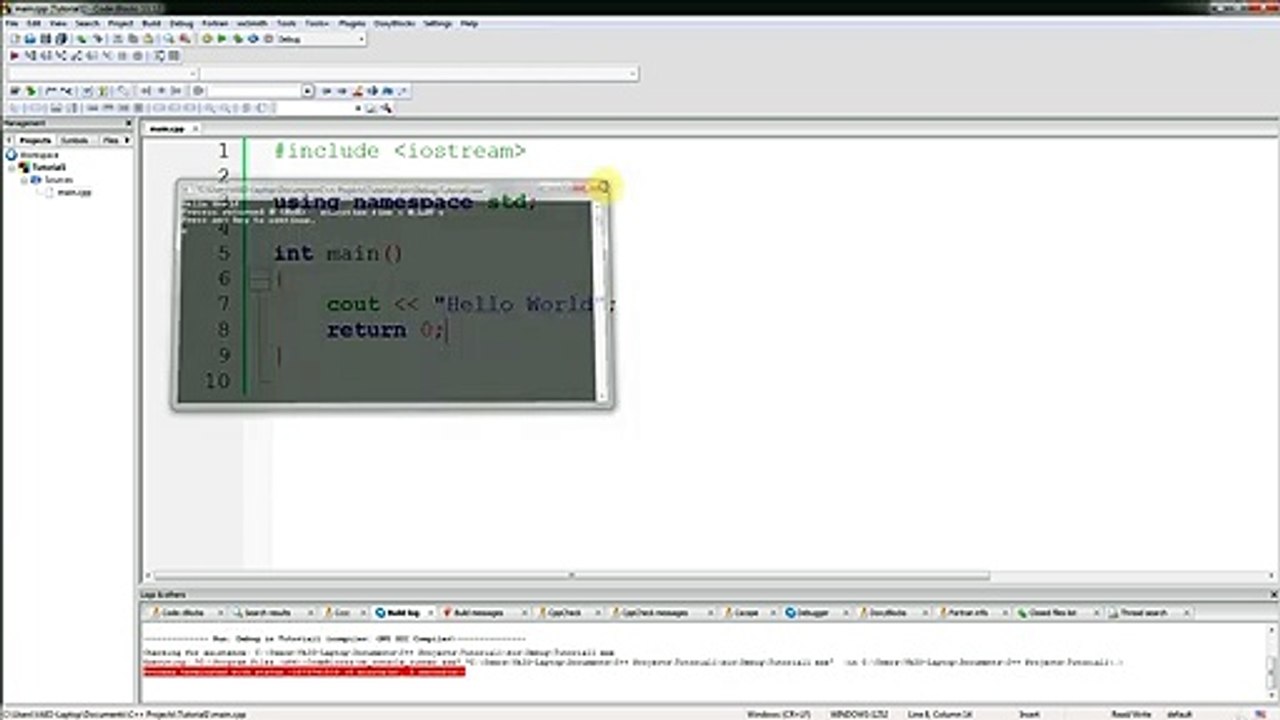This screenshot has height=720, width=1280.
Task: Click the Save all files icon
Action: [61, 39]
